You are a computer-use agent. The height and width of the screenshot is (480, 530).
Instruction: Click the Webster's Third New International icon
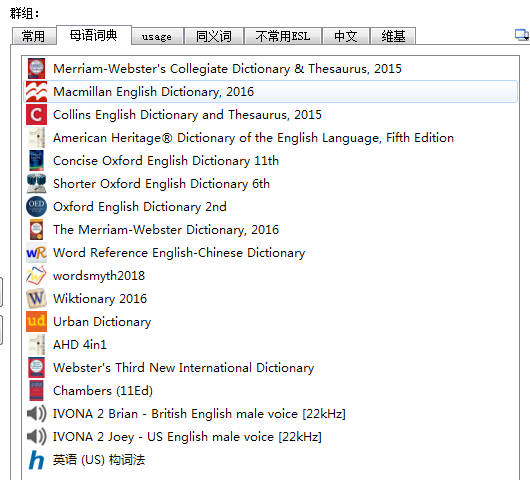tap(36, 367)
